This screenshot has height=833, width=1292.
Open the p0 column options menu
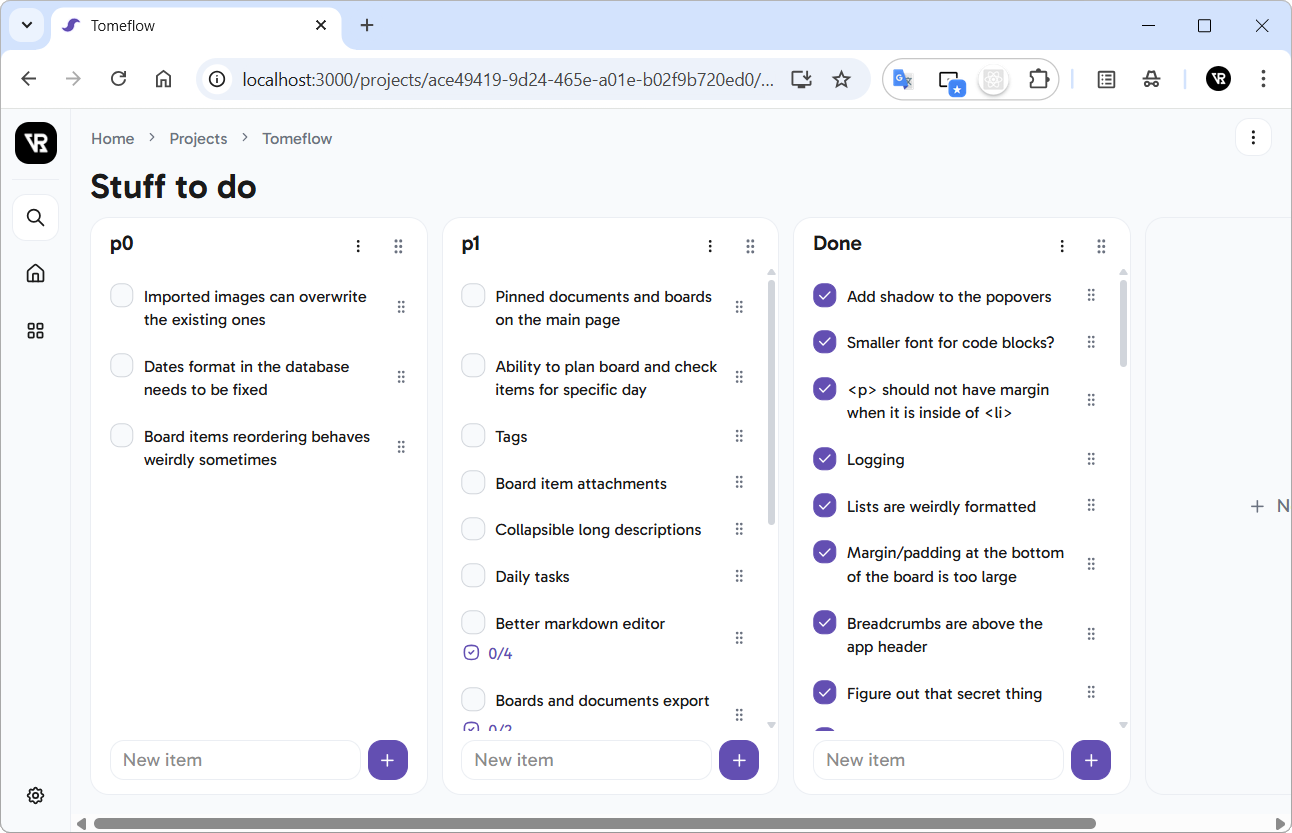[358, 246]
